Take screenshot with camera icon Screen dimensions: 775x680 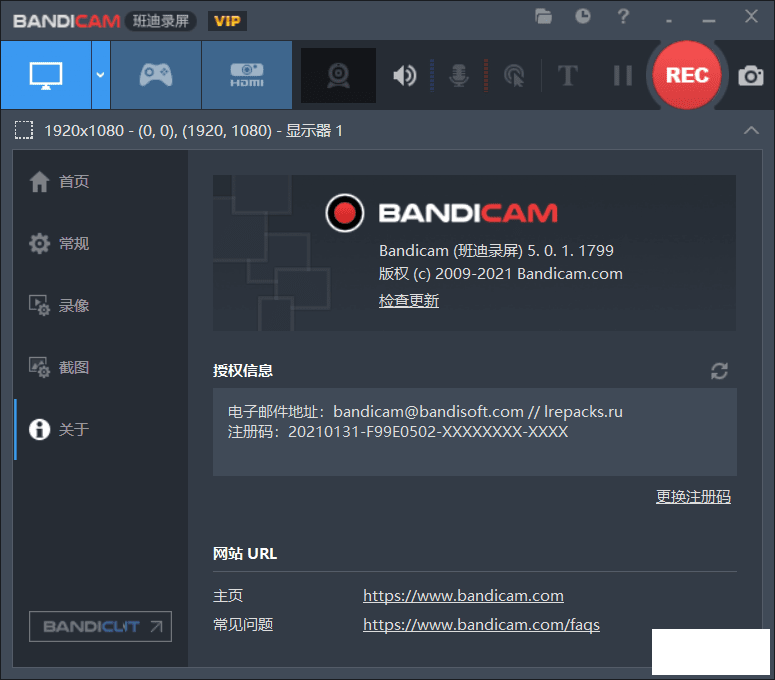[x=751, y=76]
